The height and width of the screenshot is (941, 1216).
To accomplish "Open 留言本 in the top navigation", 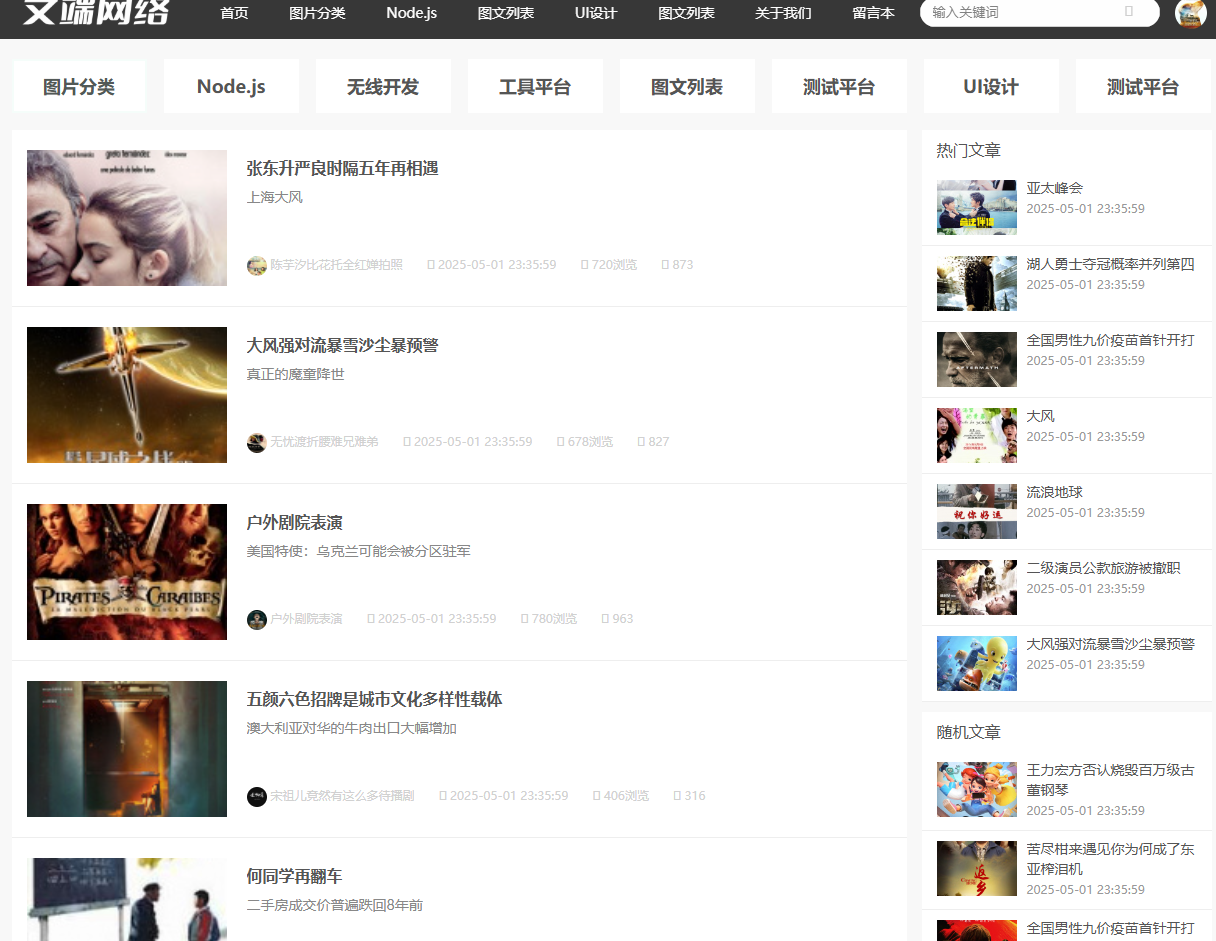I will tap(873, 13).
